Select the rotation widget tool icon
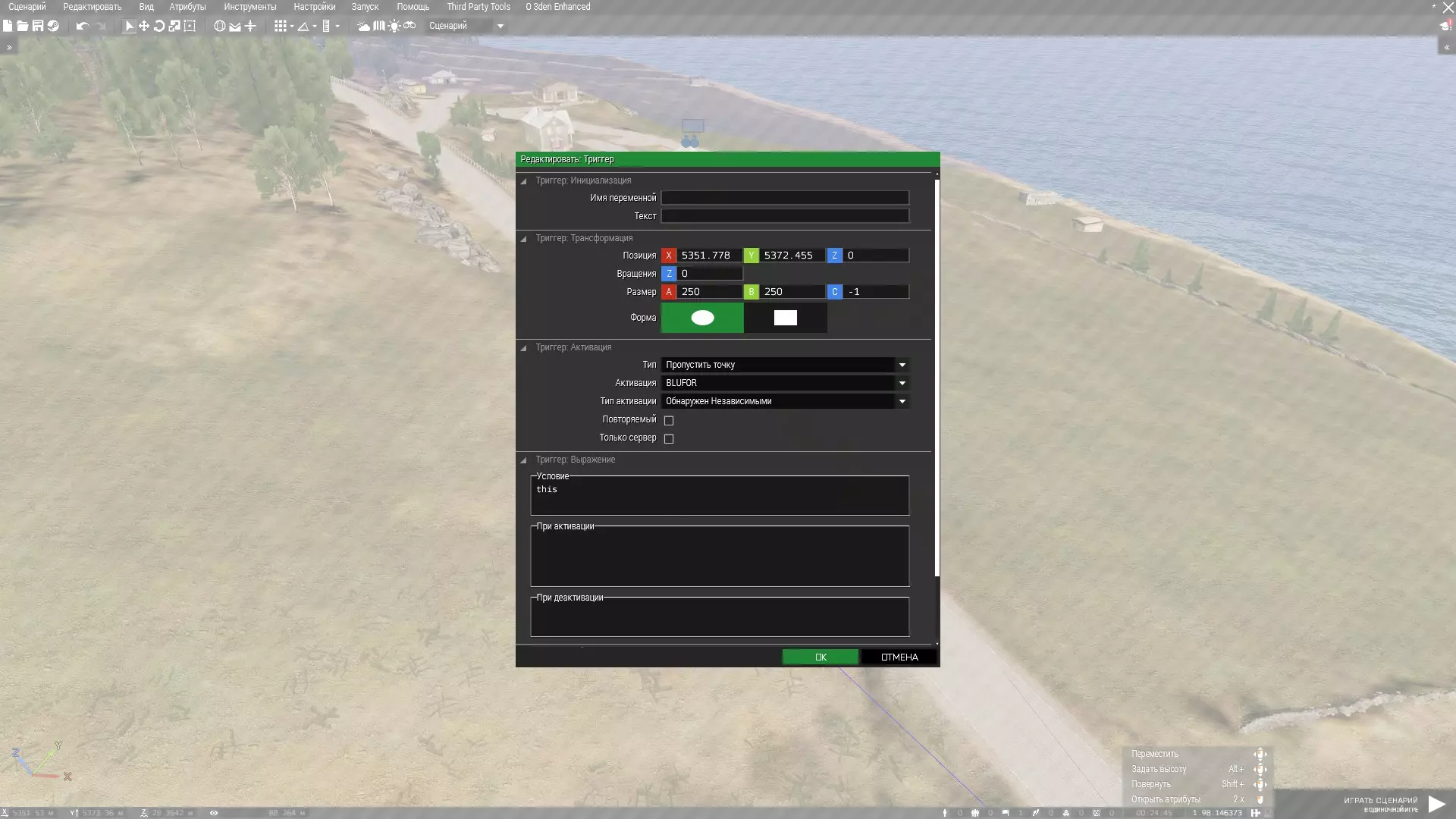 [159, 26]
